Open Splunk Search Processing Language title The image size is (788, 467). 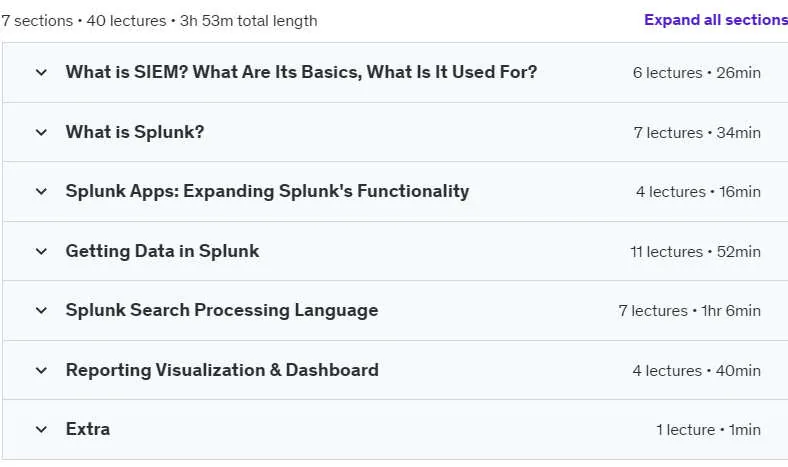(222, 310)
